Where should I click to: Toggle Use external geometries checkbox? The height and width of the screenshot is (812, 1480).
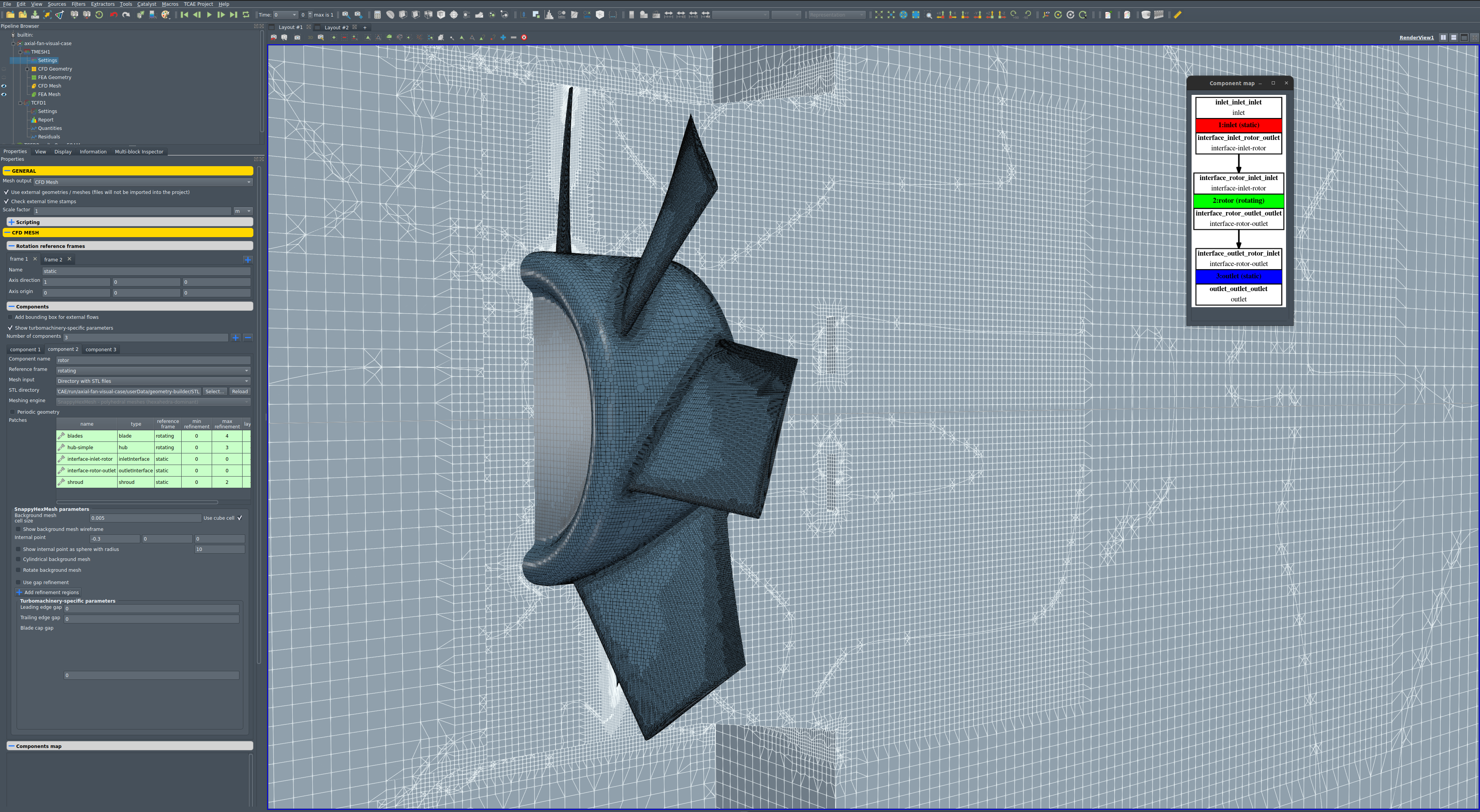coord(6,192)
